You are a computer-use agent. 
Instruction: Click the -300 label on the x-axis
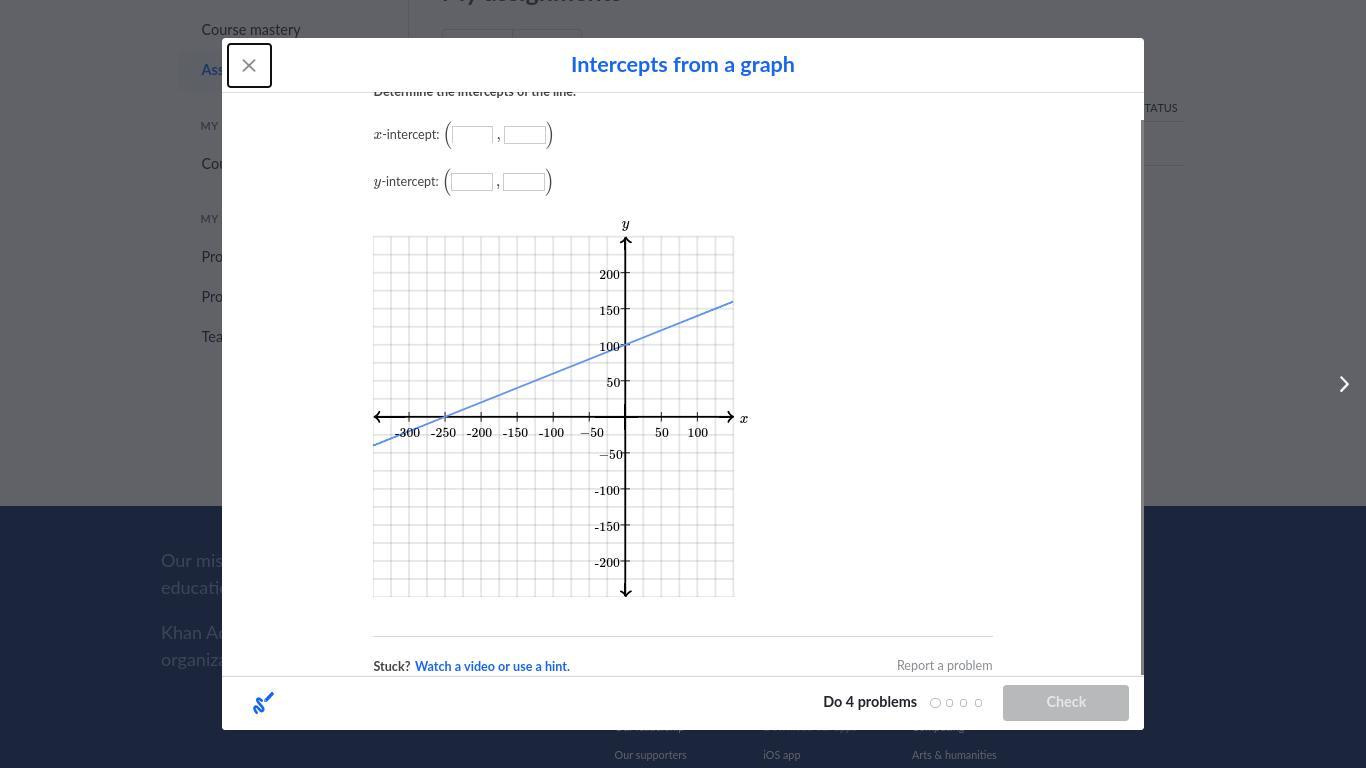tap(406, 433)
